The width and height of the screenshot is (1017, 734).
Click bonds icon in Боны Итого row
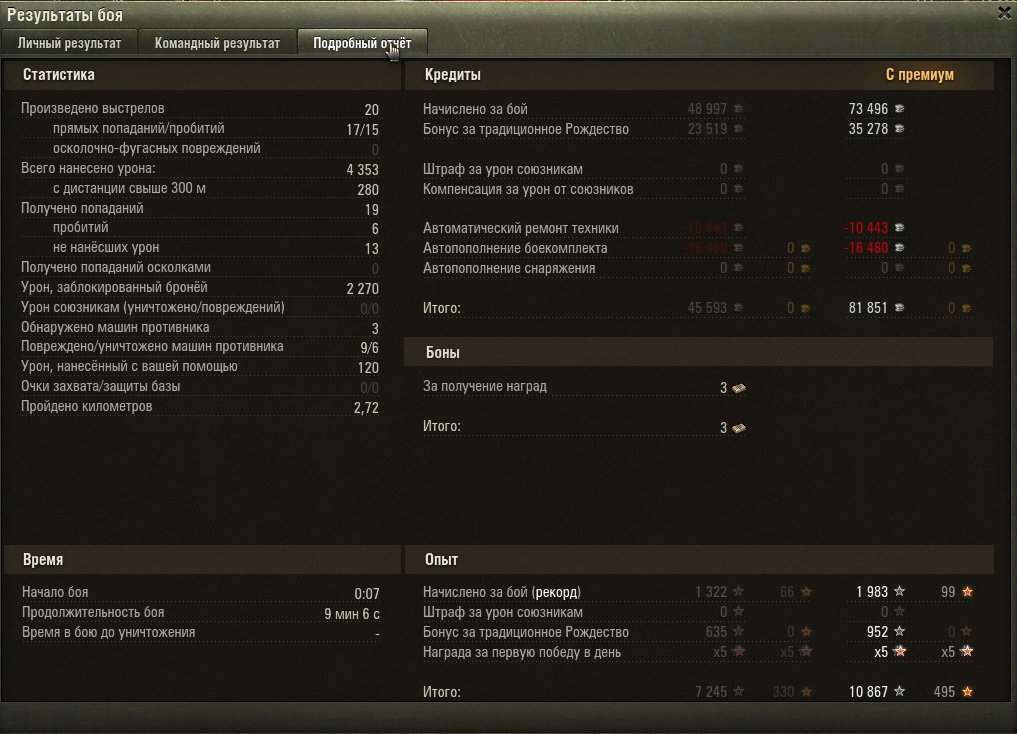tap(739, 428)
